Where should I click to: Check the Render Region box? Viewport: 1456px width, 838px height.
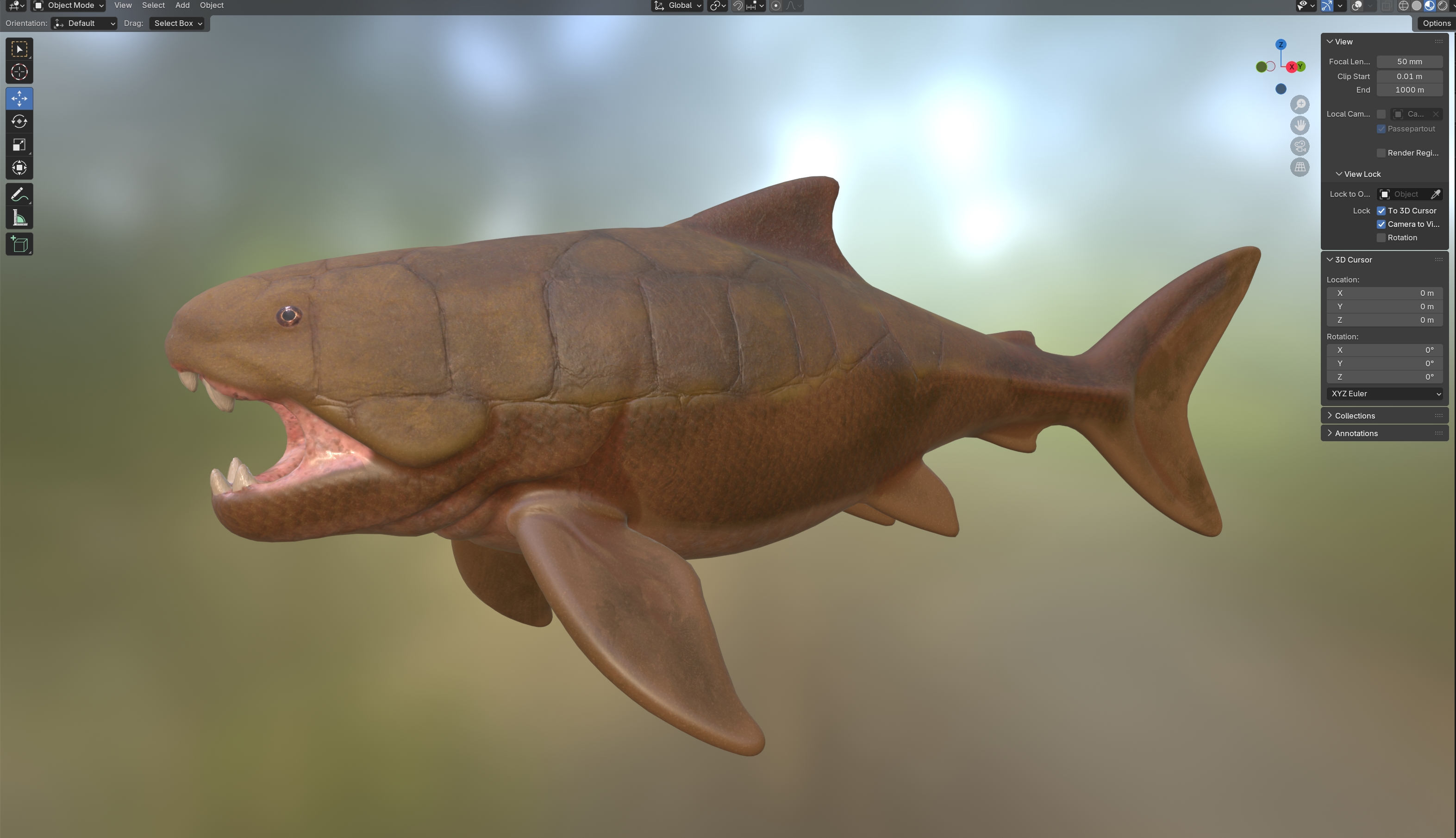tap(1381, 152)
